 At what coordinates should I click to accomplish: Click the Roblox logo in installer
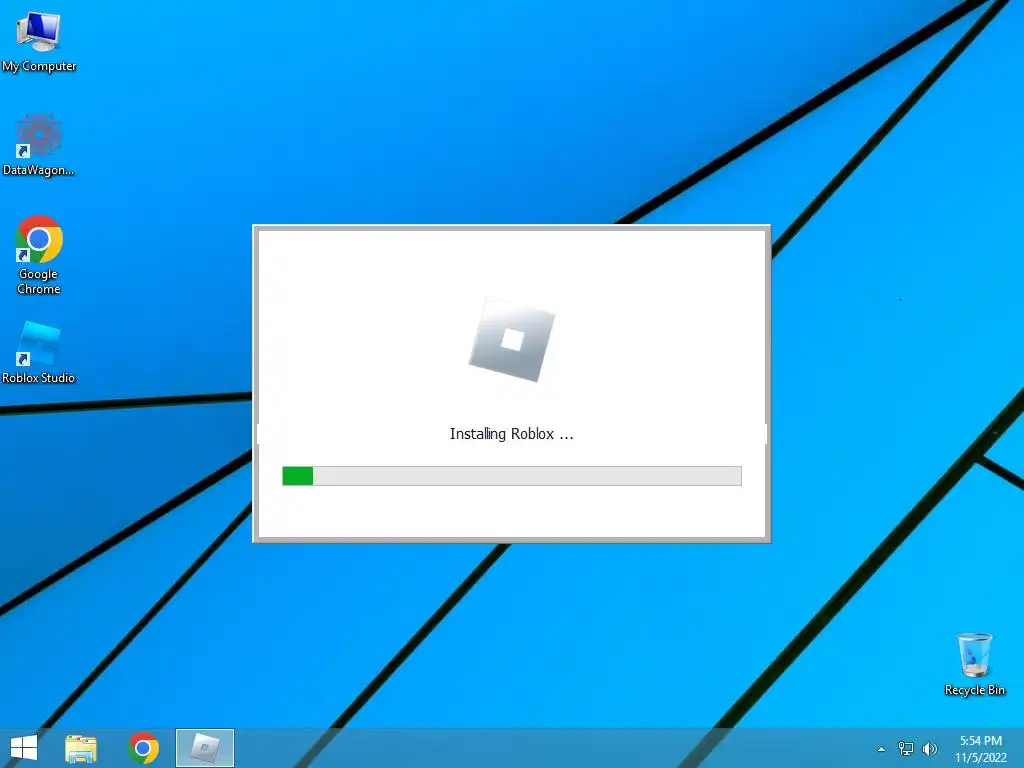[x=512, y=340]
